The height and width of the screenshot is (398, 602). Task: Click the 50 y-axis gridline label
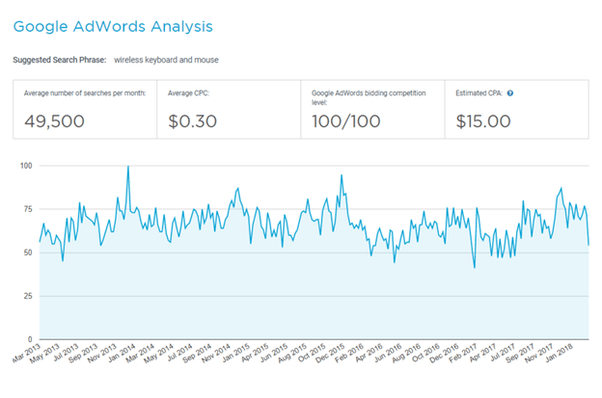28,253
